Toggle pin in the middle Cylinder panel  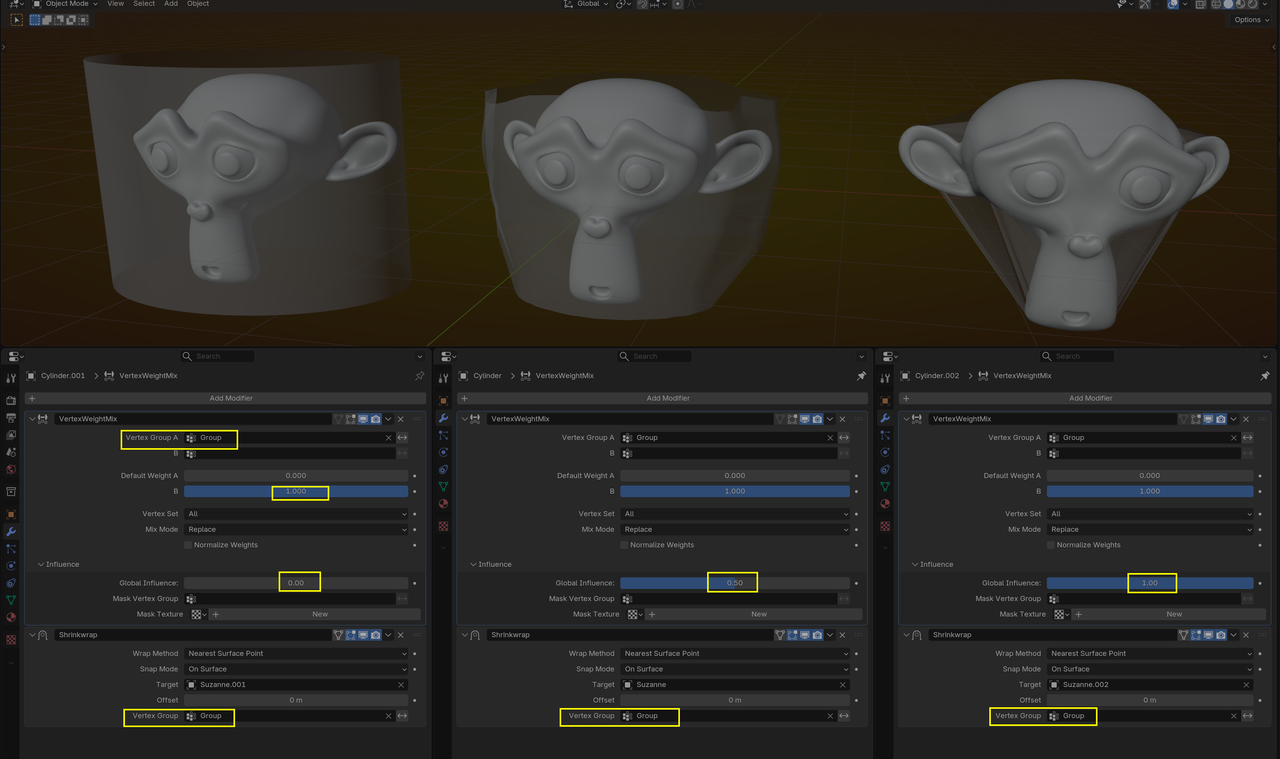coord(861,376)
